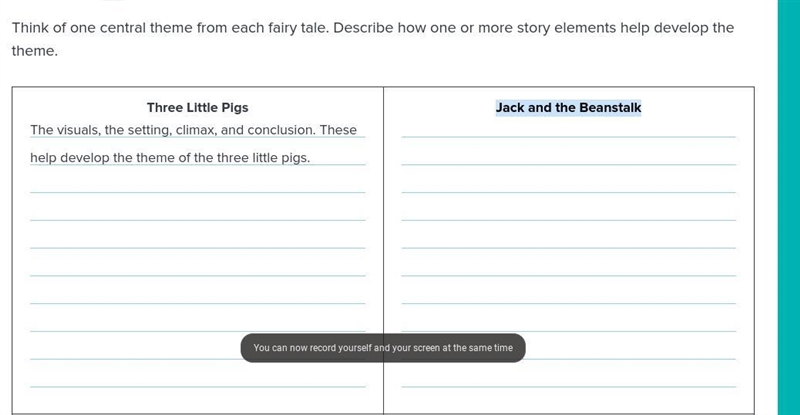Click the fifth answer line in the Jack and the Beanstalk column
This screenshot has width=800, height=415.
coord(568,240)
